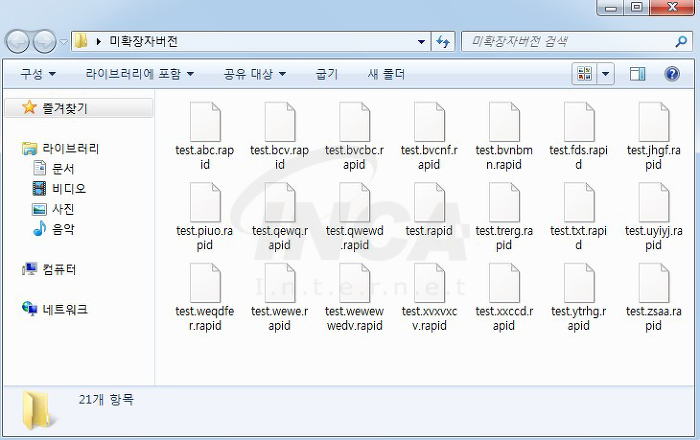Viewport: 700px width, 440px height.
Task: Click the 굽기 button
Action: pos(327,74)
